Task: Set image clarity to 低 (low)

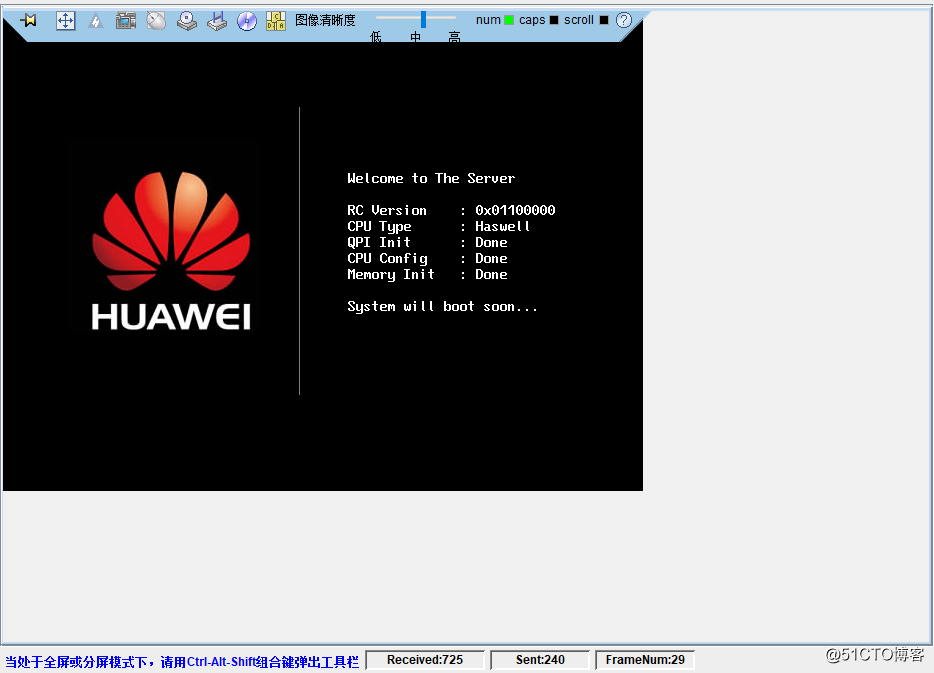Action: pos(375,38)
